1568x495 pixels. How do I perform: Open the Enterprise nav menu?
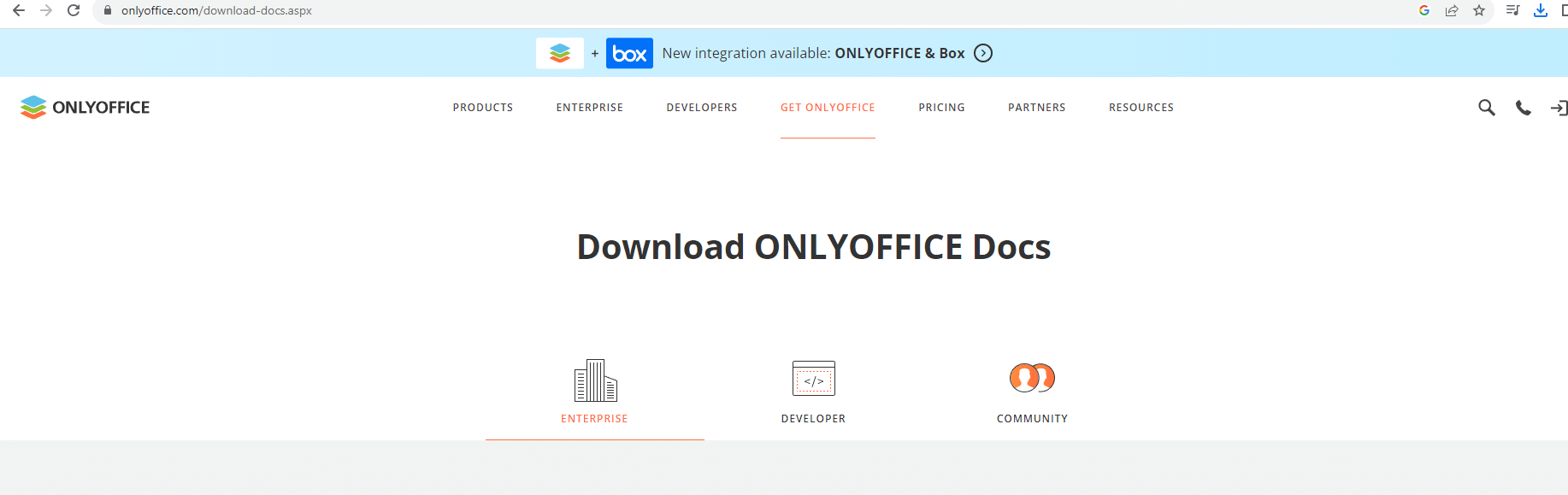coord(590,107)
